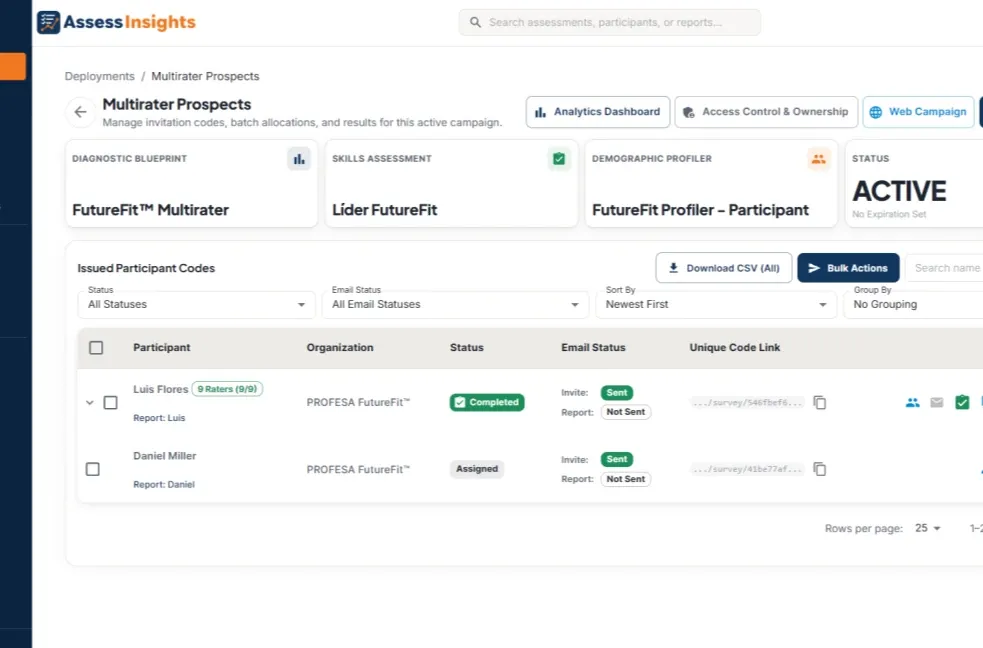Click Daniel Miller invite Sent badge
This screenshot has width=983, height=648.
coord(617,459)
